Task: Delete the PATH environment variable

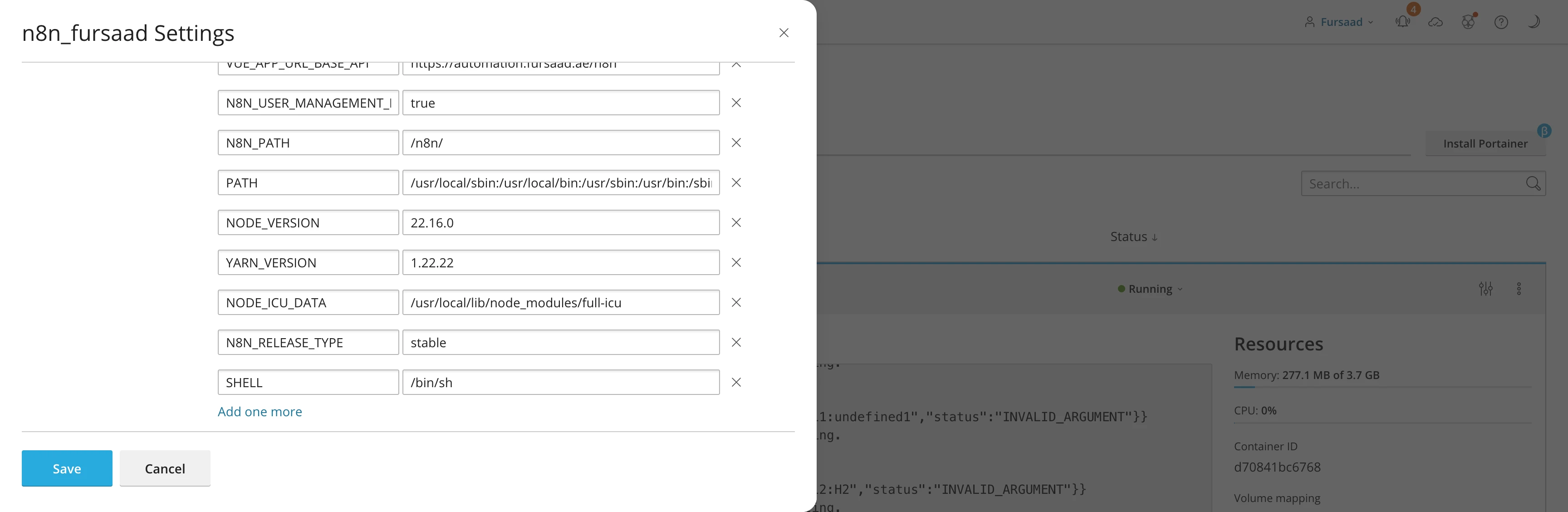Action: coord(736,182)
